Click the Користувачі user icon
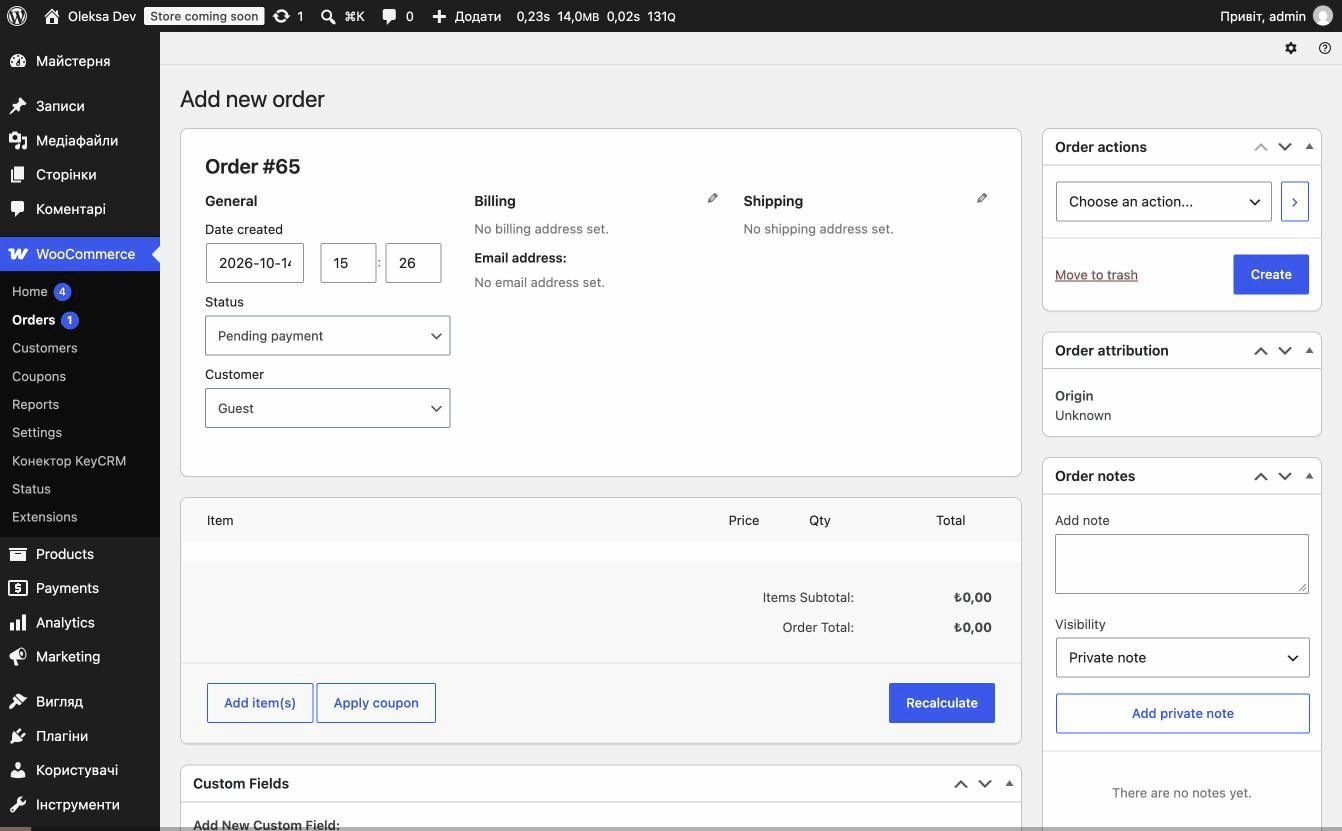 pos(18,770)
